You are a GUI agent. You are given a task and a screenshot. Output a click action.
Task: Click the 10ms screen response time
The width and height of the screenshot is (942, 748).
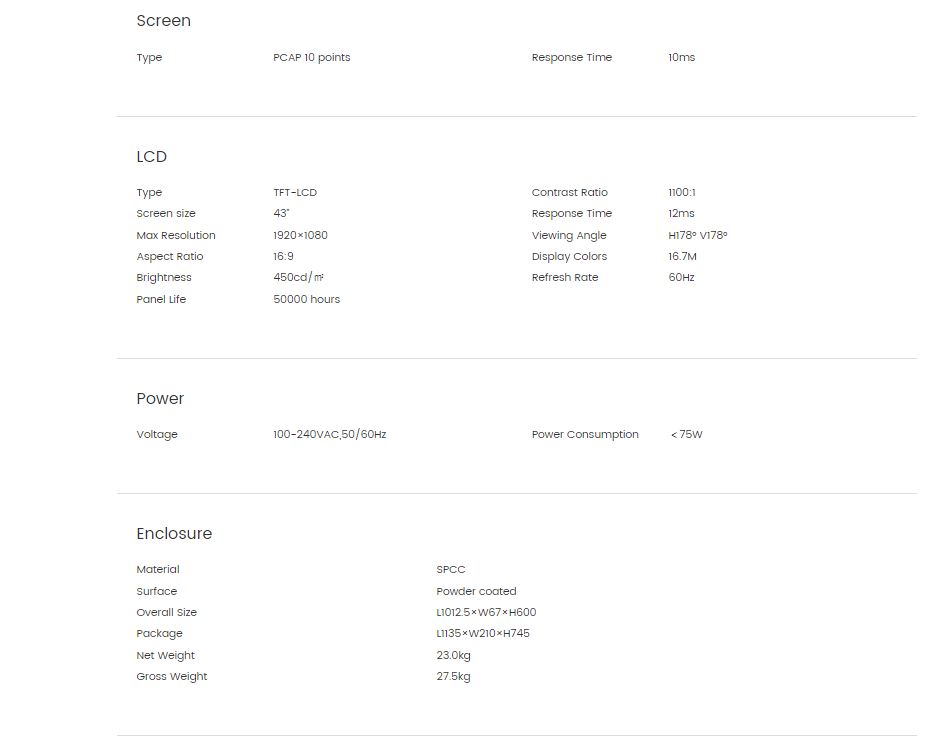click(x=681, y=57)
